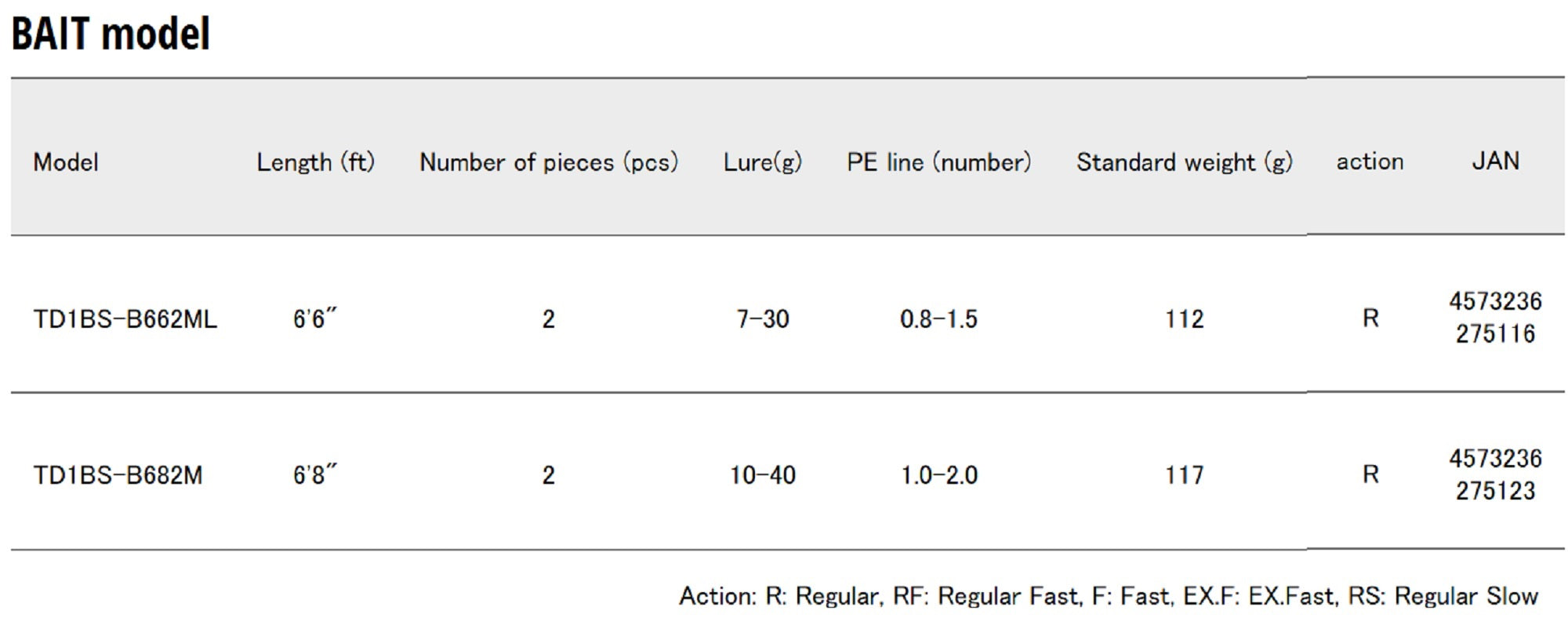This screenshot has width=1568, height=629.
Task: Click the 1.0-2.0 PE line value
Action: click(x=938, y=475)
